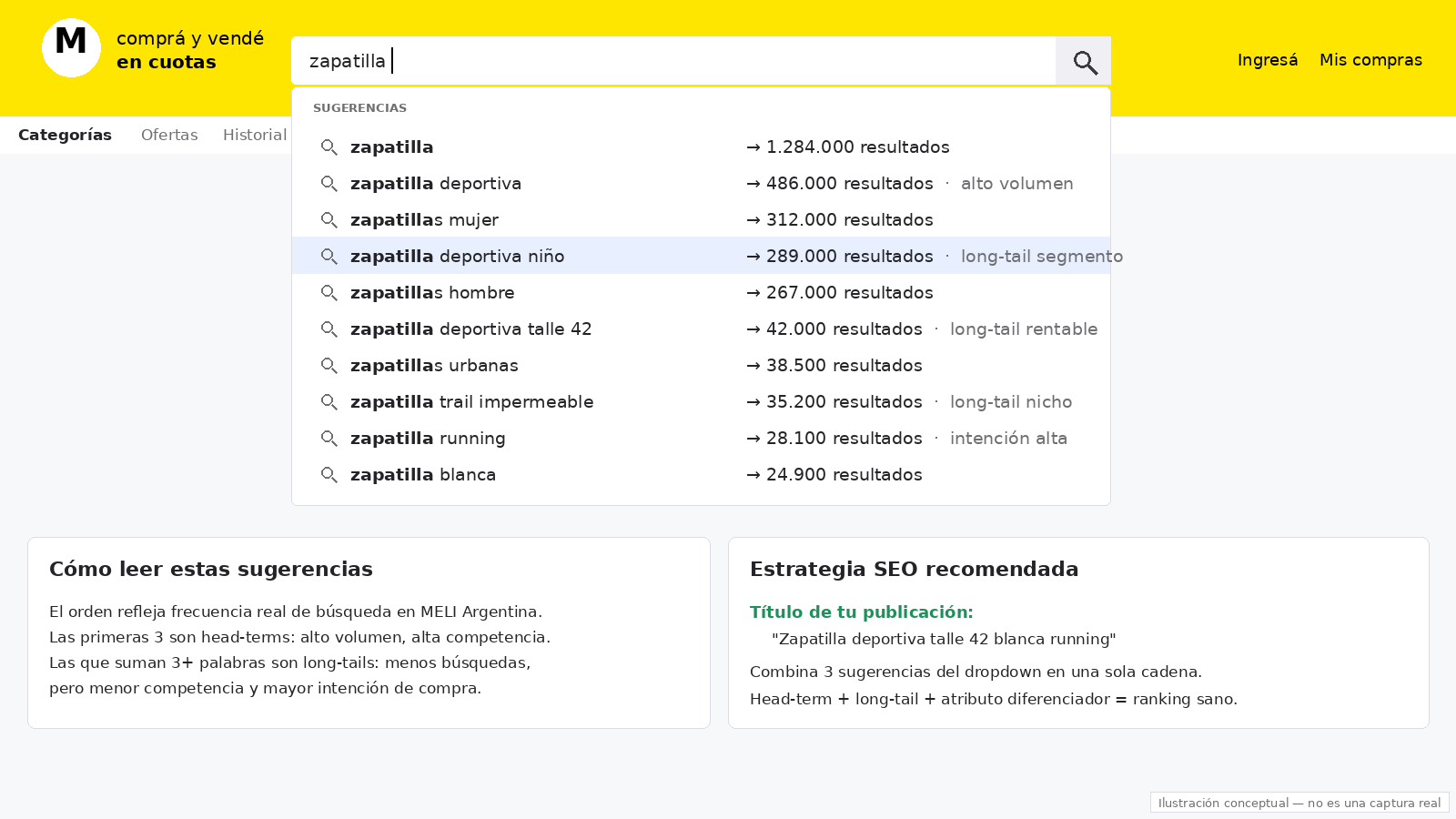Open the Historial tab

tap(255, 135)
